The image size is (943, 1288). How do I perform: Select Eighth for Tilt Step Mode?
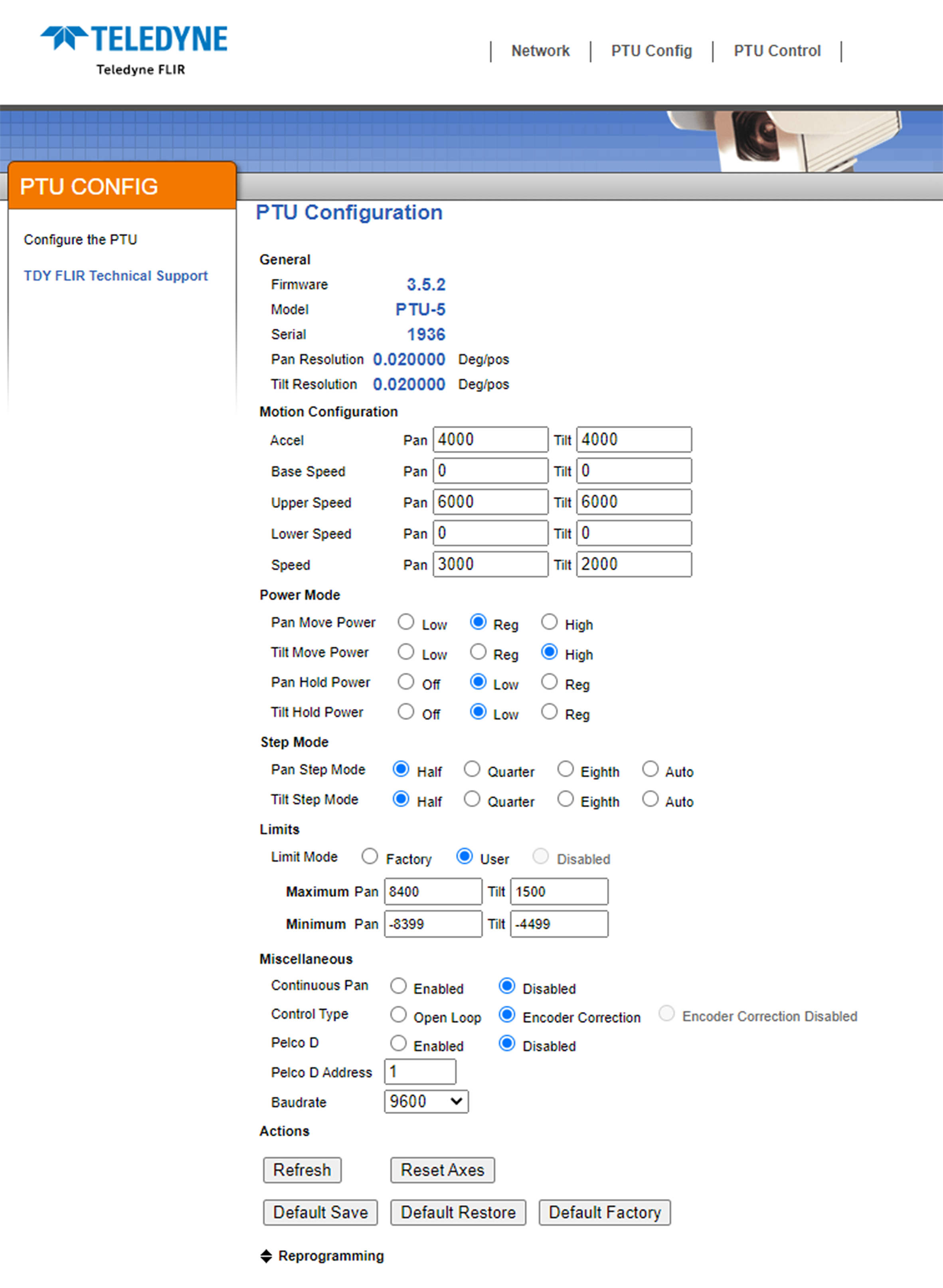[565, 798]
